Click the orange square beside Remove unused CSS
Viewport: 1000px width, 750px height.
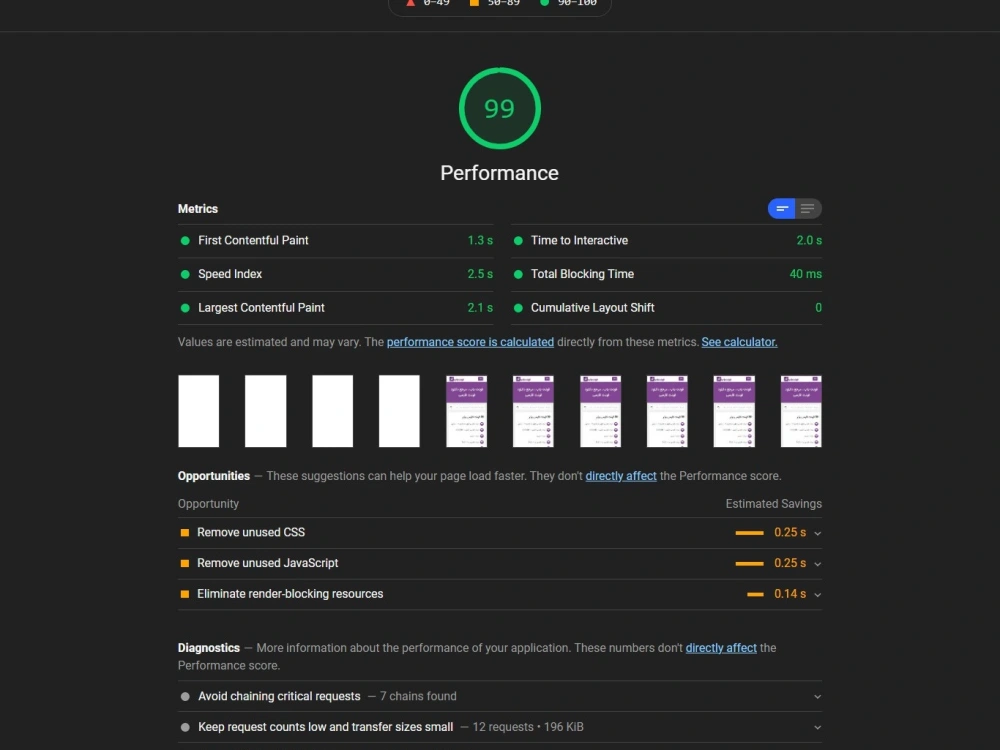coord(185,533)
